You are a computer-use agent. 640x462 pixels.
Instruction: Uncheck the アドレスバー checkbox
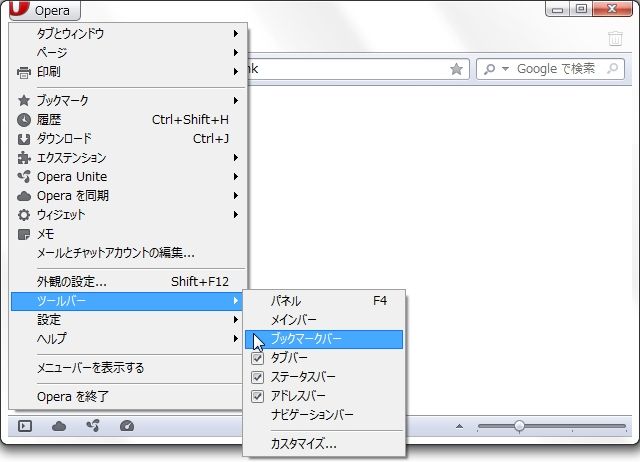pos(258,396)
